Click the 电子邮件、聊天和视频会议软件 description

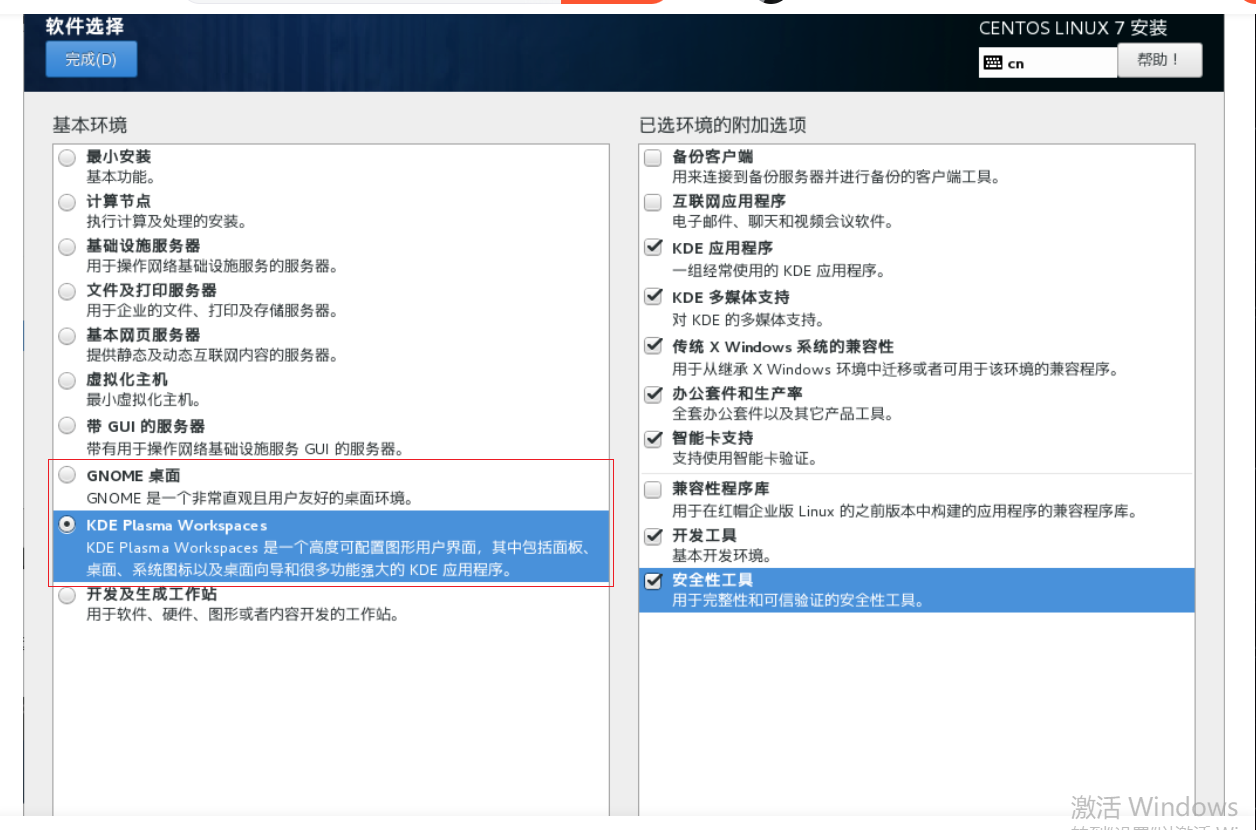(783, 221)
